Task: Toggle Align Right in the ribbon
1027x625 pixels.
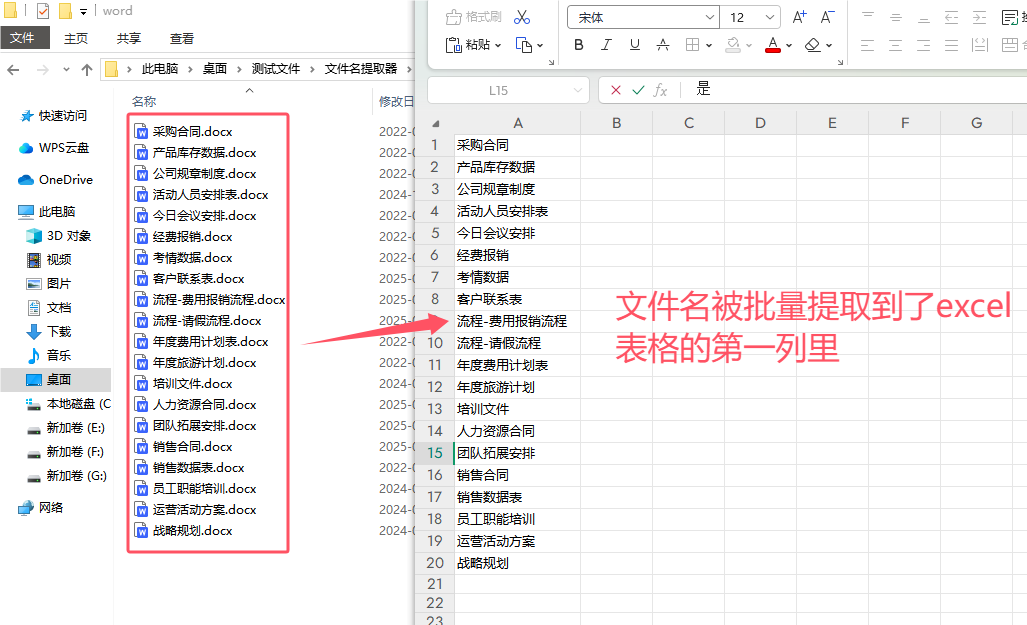Action: pyautogui.click(x=924, y=45)
